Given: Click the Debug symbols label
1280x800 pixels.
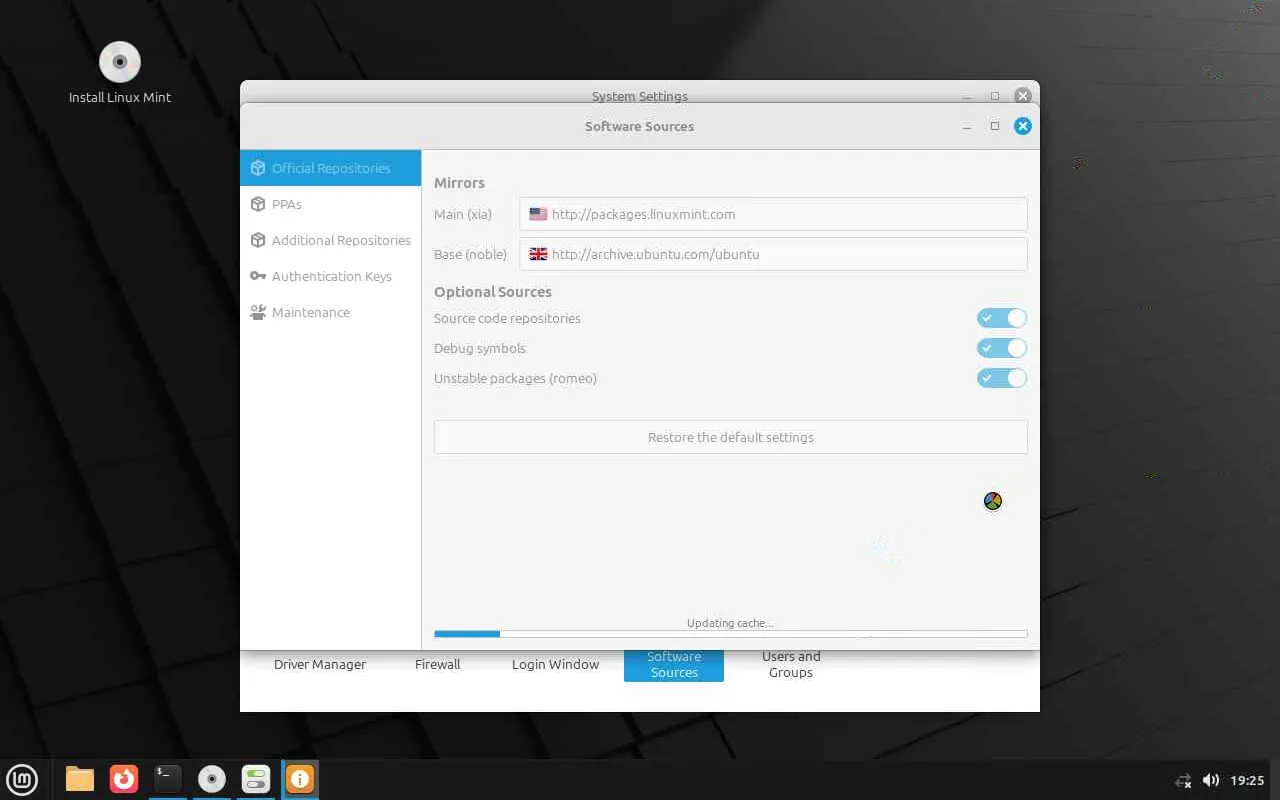Looking at the screenshot, I should [x=480, y=348].
